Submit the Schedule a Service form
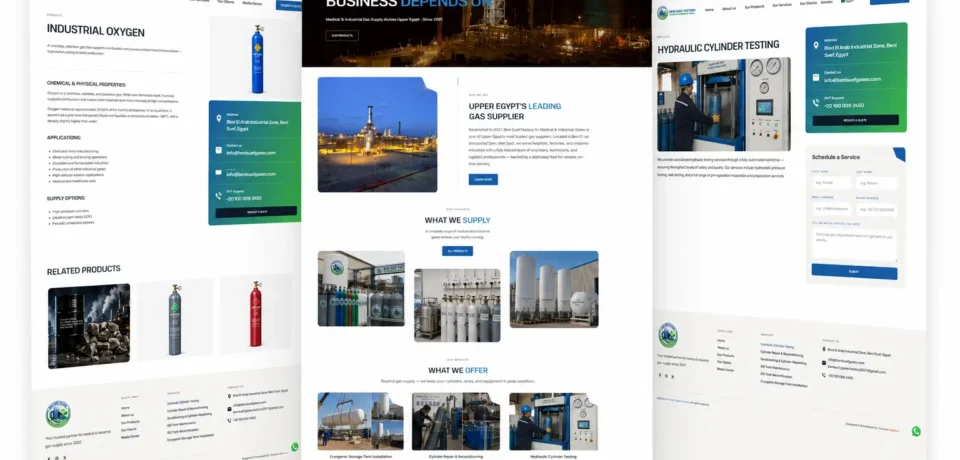This screenshot has height=460, width=960. click(x=854, y=271)
